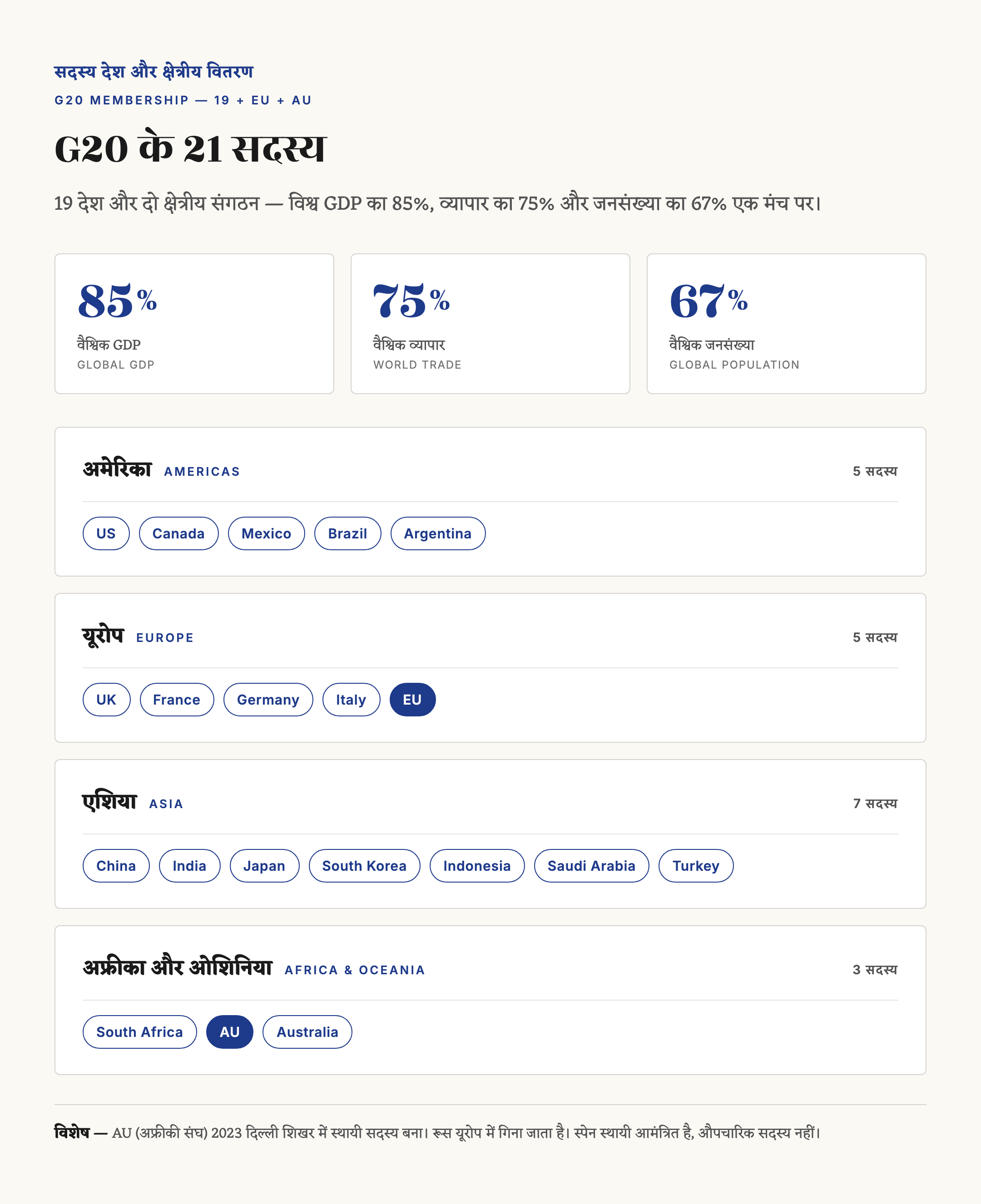Choose the Germany chip

(x=268, y=699)
